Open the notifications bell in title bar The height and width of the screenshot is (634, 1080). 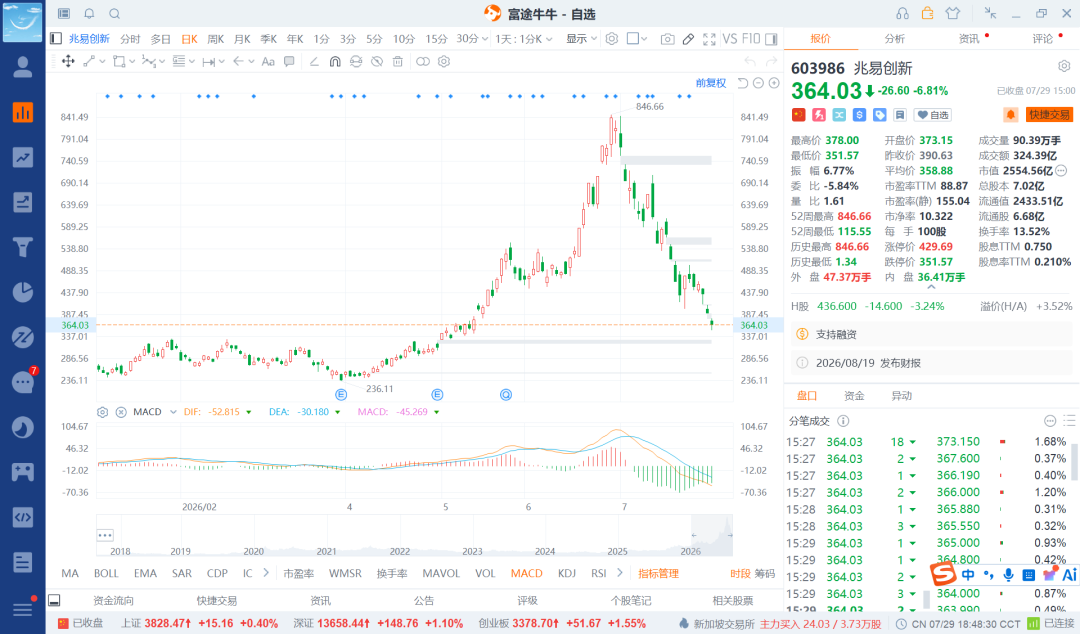[90, 13]
